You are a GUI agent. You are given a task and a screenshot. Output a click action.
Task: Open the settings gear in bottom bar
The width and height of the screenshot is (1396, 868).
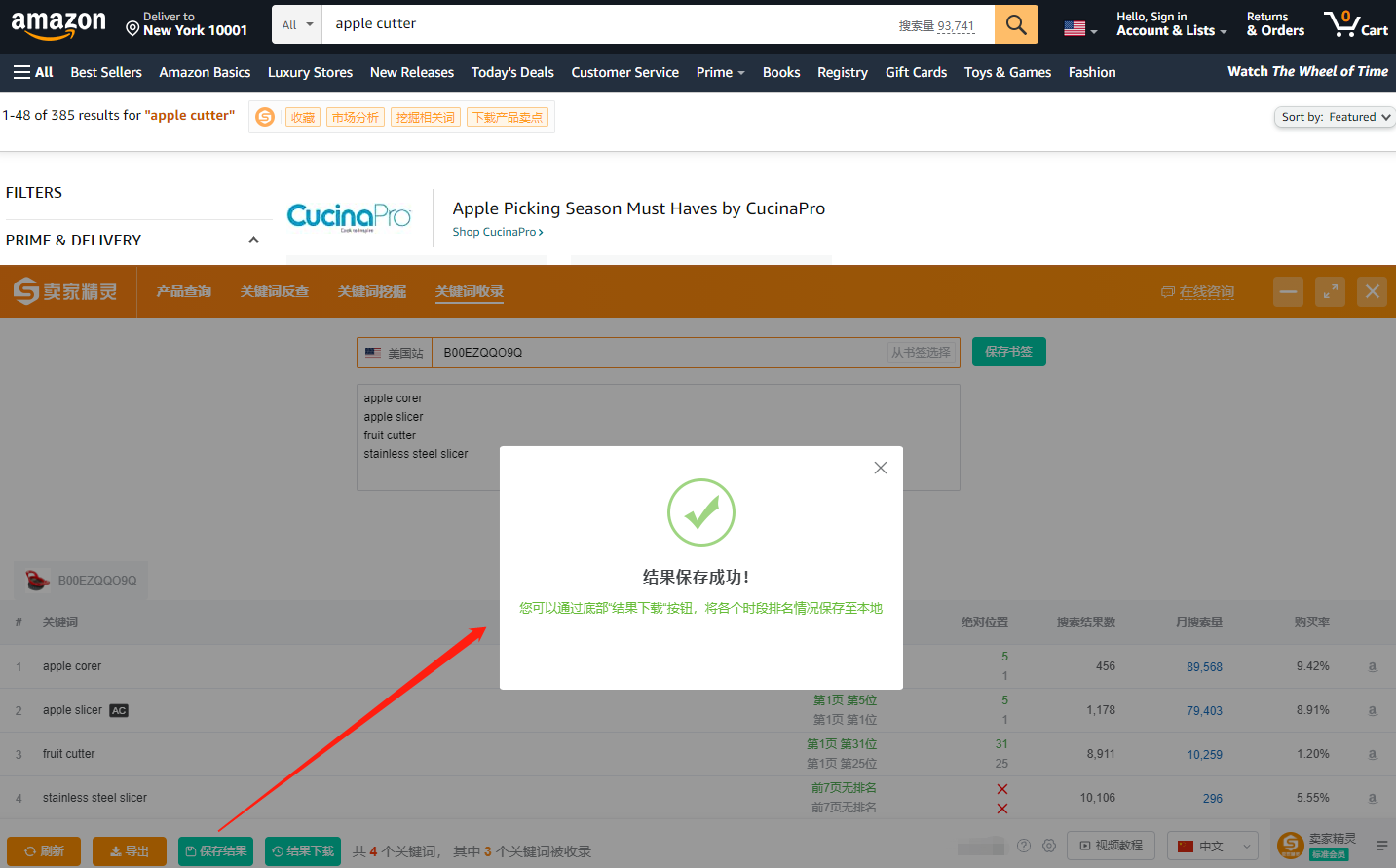[1049, 846]
